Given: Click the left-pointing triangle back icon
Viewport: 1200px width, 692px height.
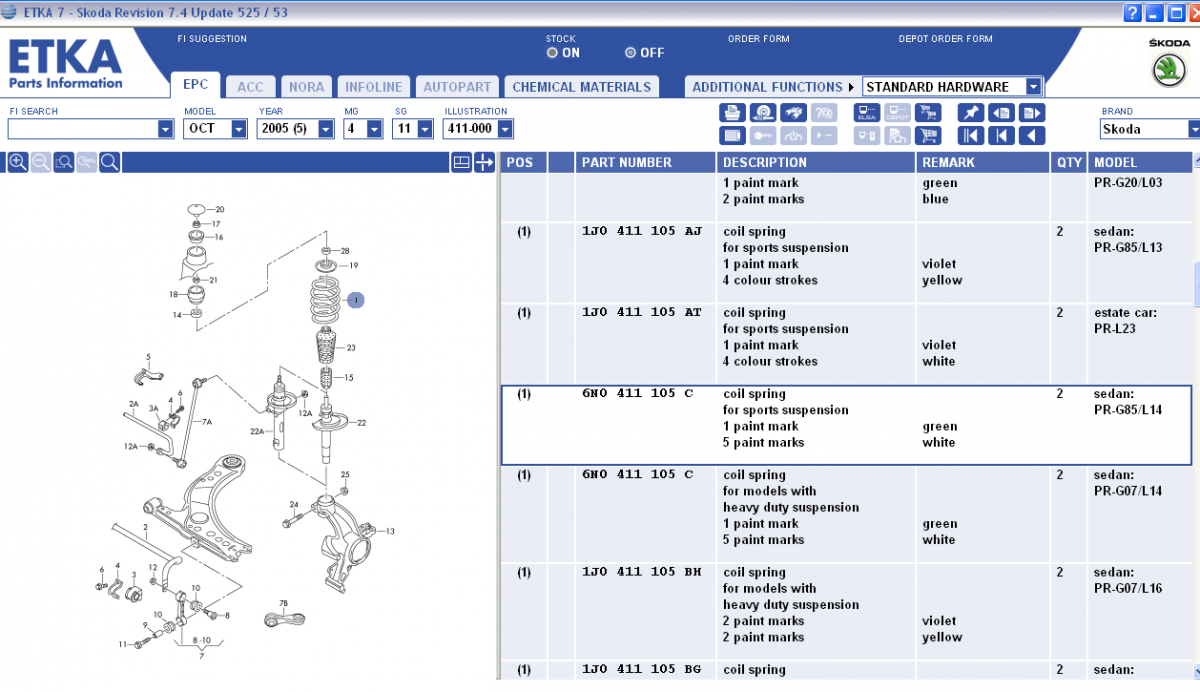Looking at the screenshot, I should (1033, 135).
